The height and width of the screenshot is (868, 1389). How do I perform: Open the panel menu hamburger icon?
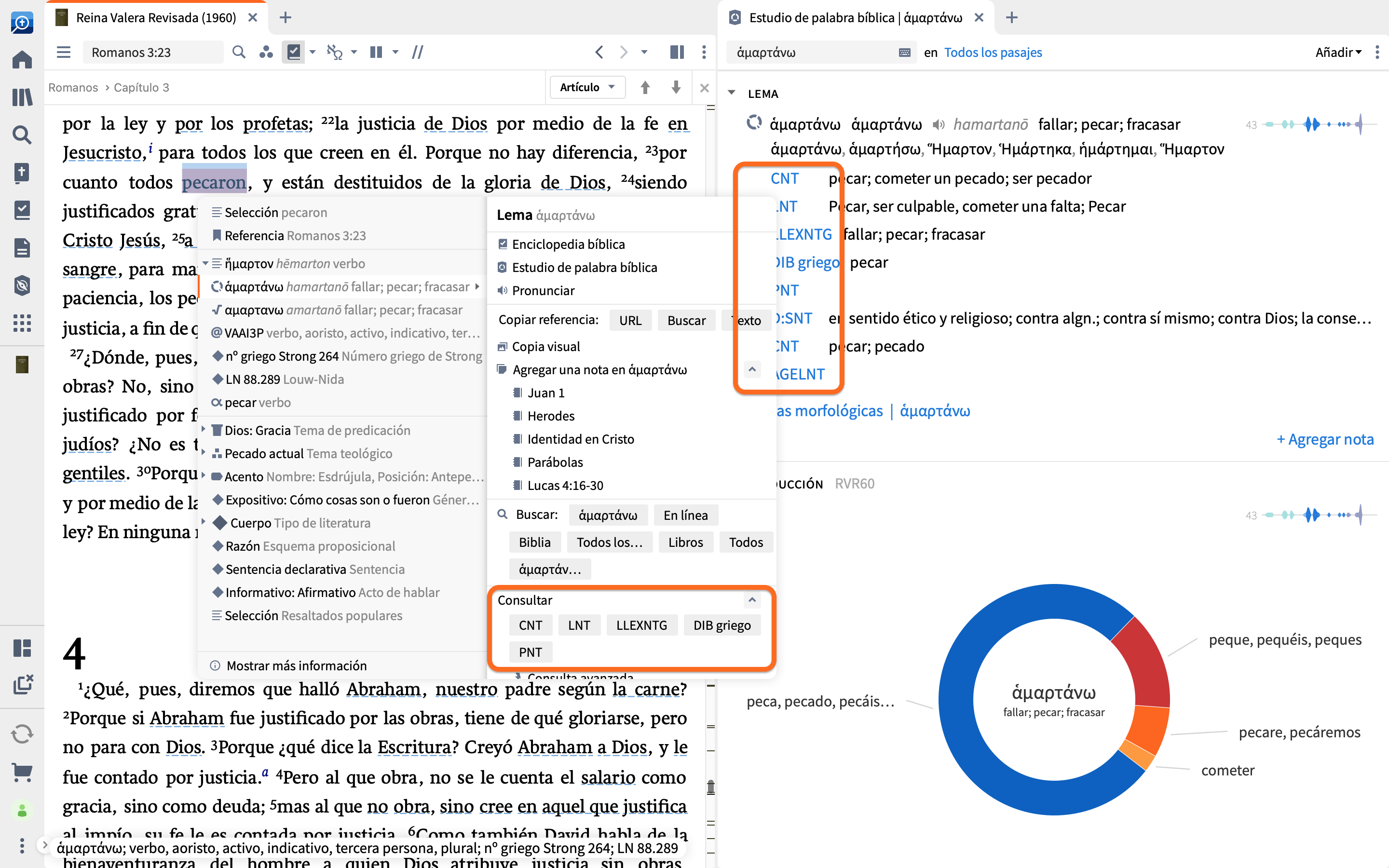click(x=64, y=52)
